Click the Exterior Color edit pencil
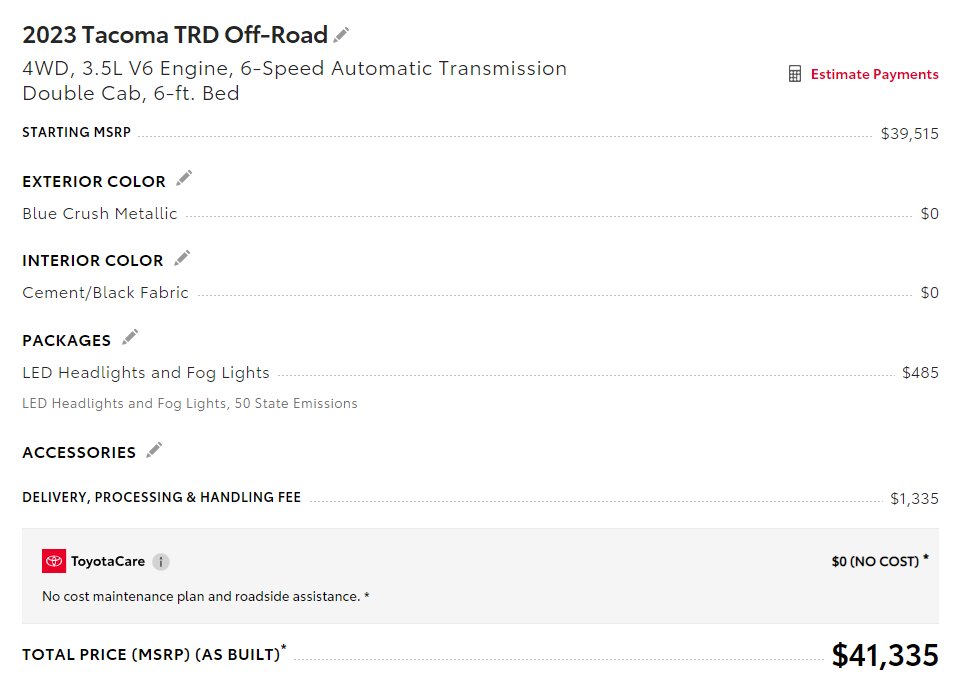Viewport: 964px width, 691px height. coord(184,178)
